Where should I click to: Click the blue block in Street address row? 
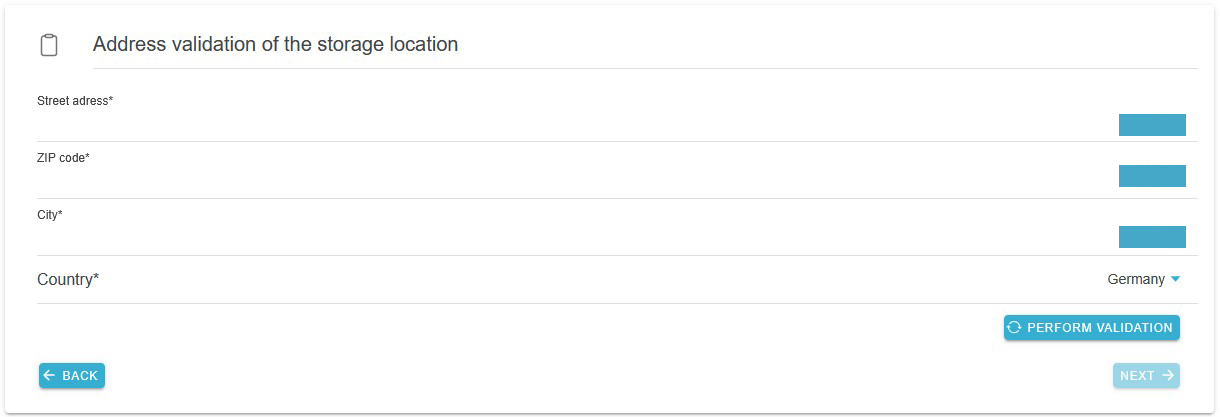[1152, 125]
